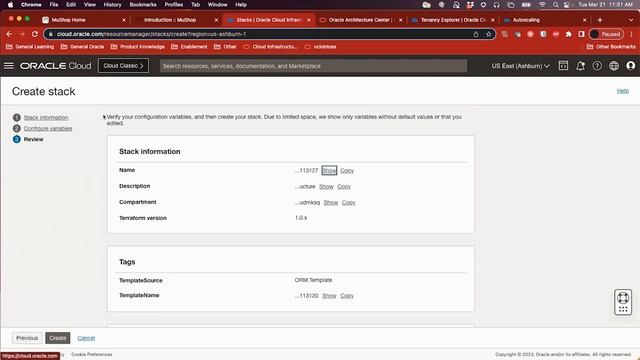
Task: Bookmark this page with the star icon
Action: [489, 34]
